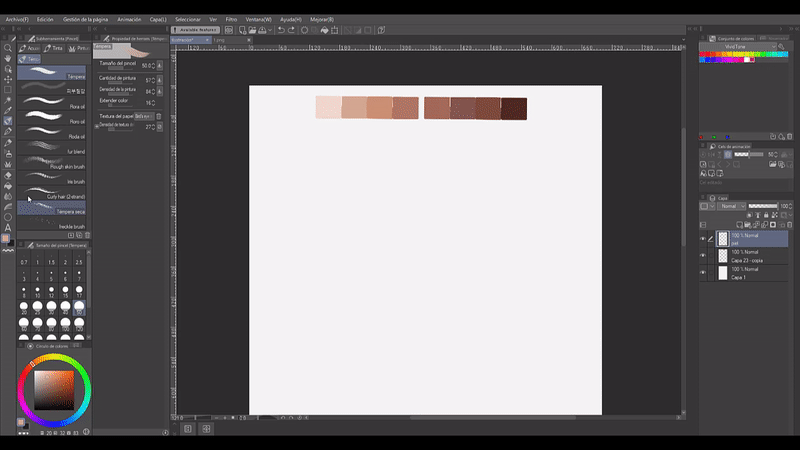Toggle expand for Densidad de textura setting

tap(96, 126)
